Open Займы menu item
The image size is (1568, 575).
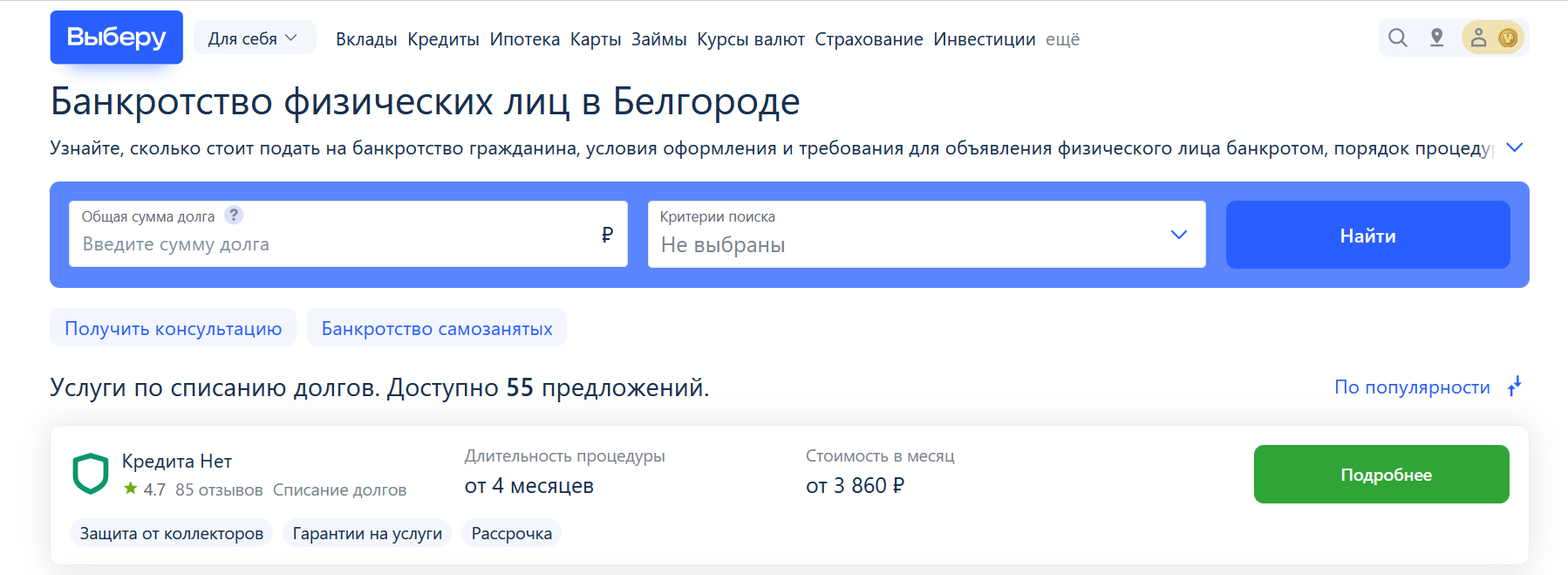click(x=659, y=39)
